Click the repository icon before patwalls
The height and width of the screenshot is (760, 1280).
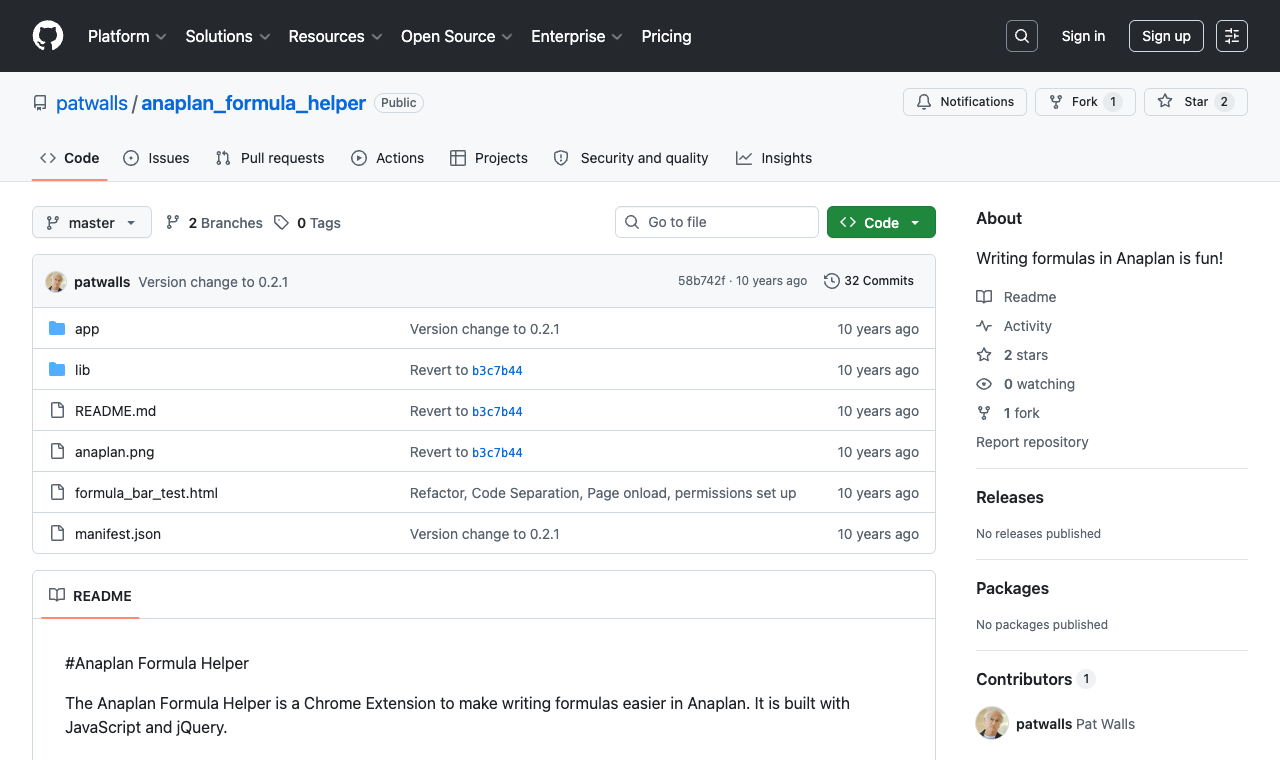[x=40, y=103]
